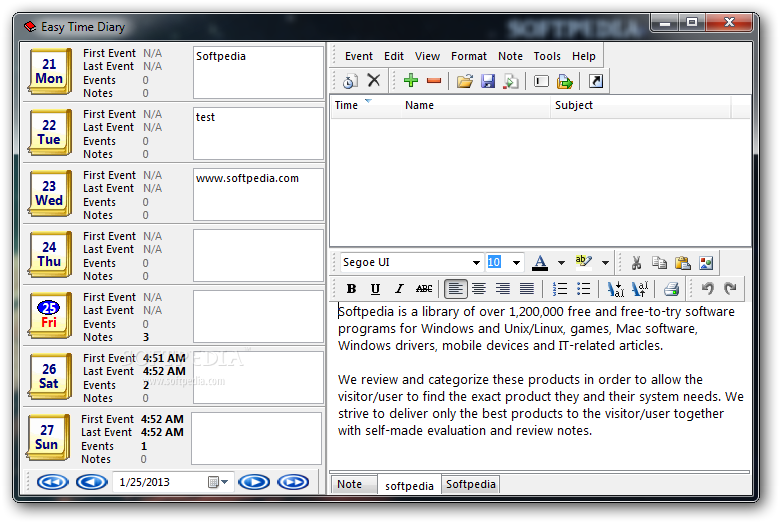780x523 pixels.
Task: Select the 21 Mon calendar icon
Action: pyautogui.click(x=49, y=72)
